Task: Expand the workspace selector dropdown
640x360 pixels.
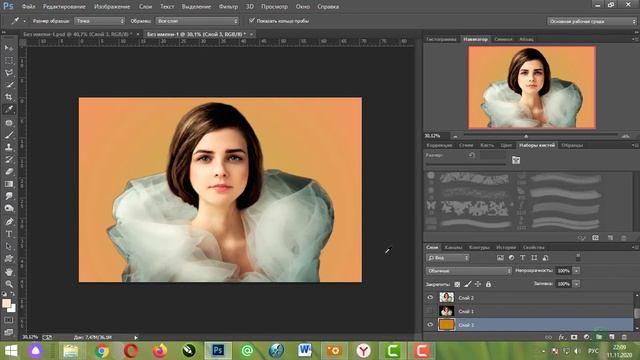Action: pos(592,21)
